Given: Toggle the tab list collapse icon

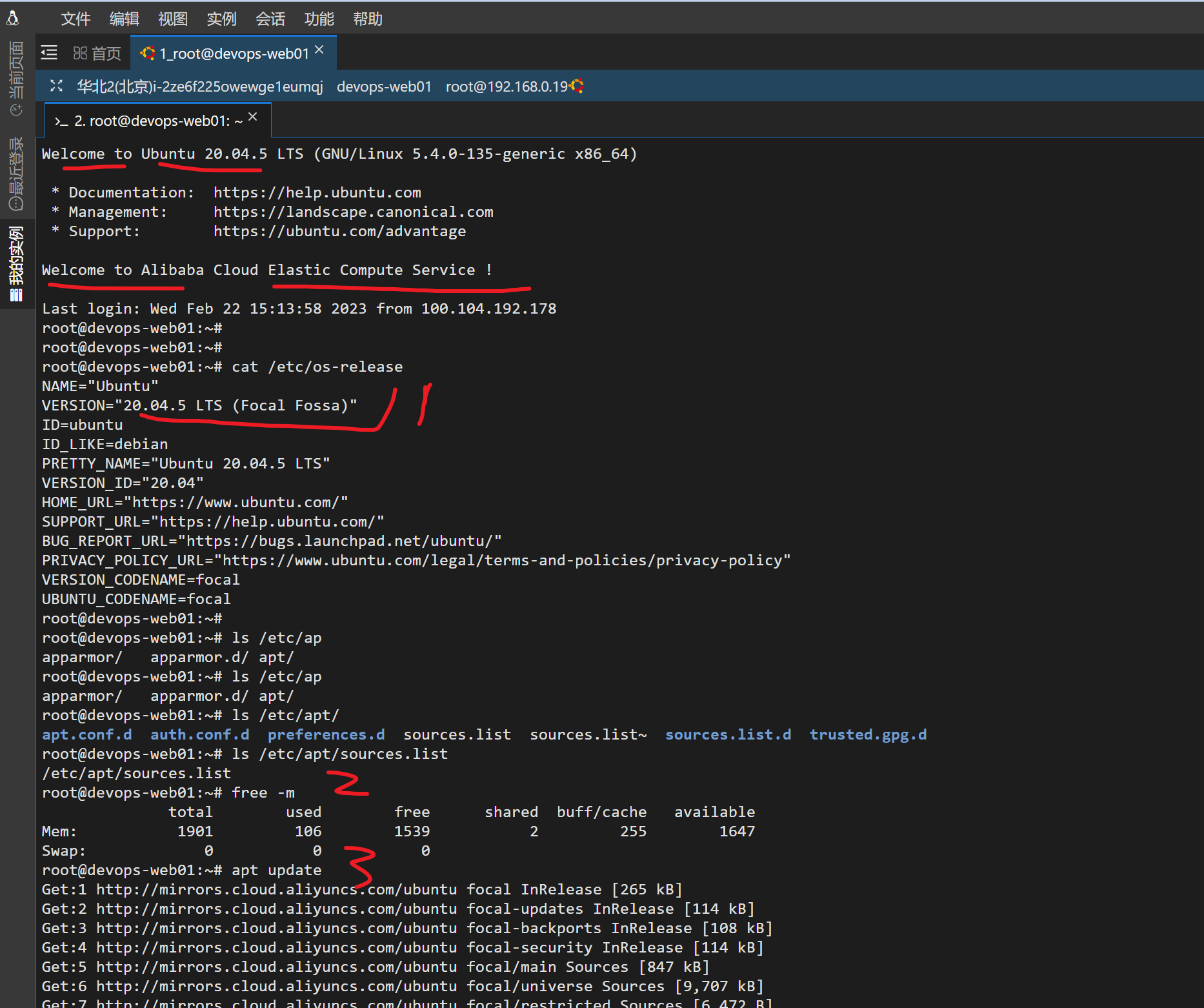Looking at the screenshot, I should click(49, 53).
